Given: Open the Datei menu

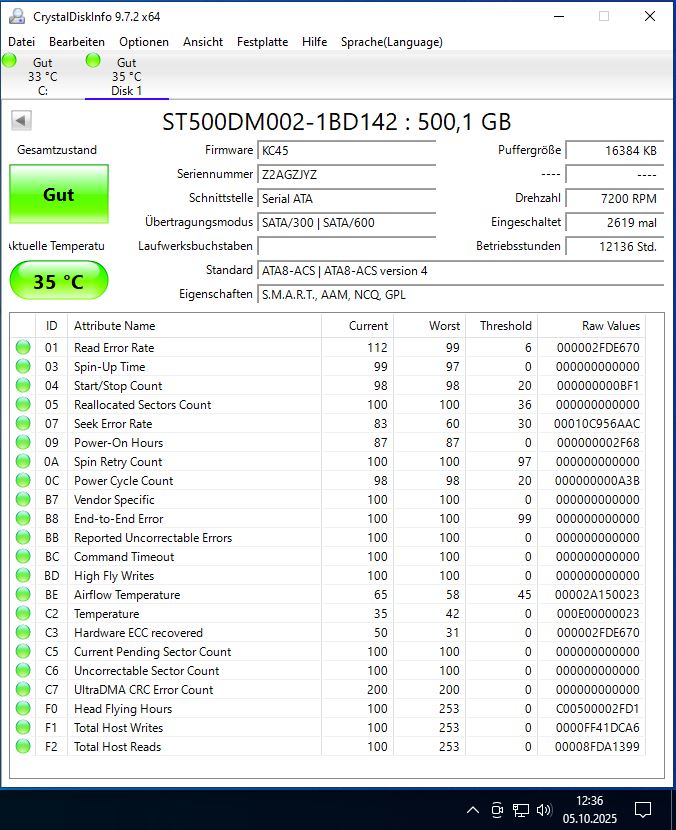Looking at the screenshot, I should [x=22, y=42].
